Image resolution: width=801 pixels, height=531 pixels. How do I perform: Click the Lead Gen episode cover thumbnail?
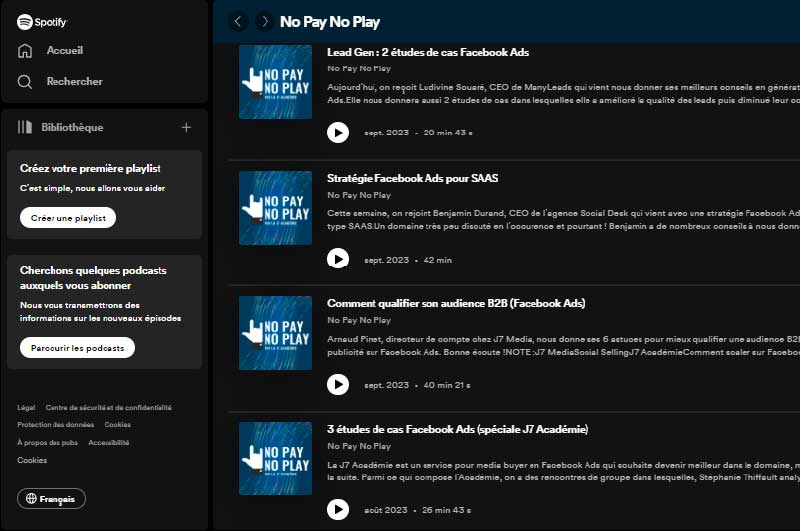tap(275, 82)
